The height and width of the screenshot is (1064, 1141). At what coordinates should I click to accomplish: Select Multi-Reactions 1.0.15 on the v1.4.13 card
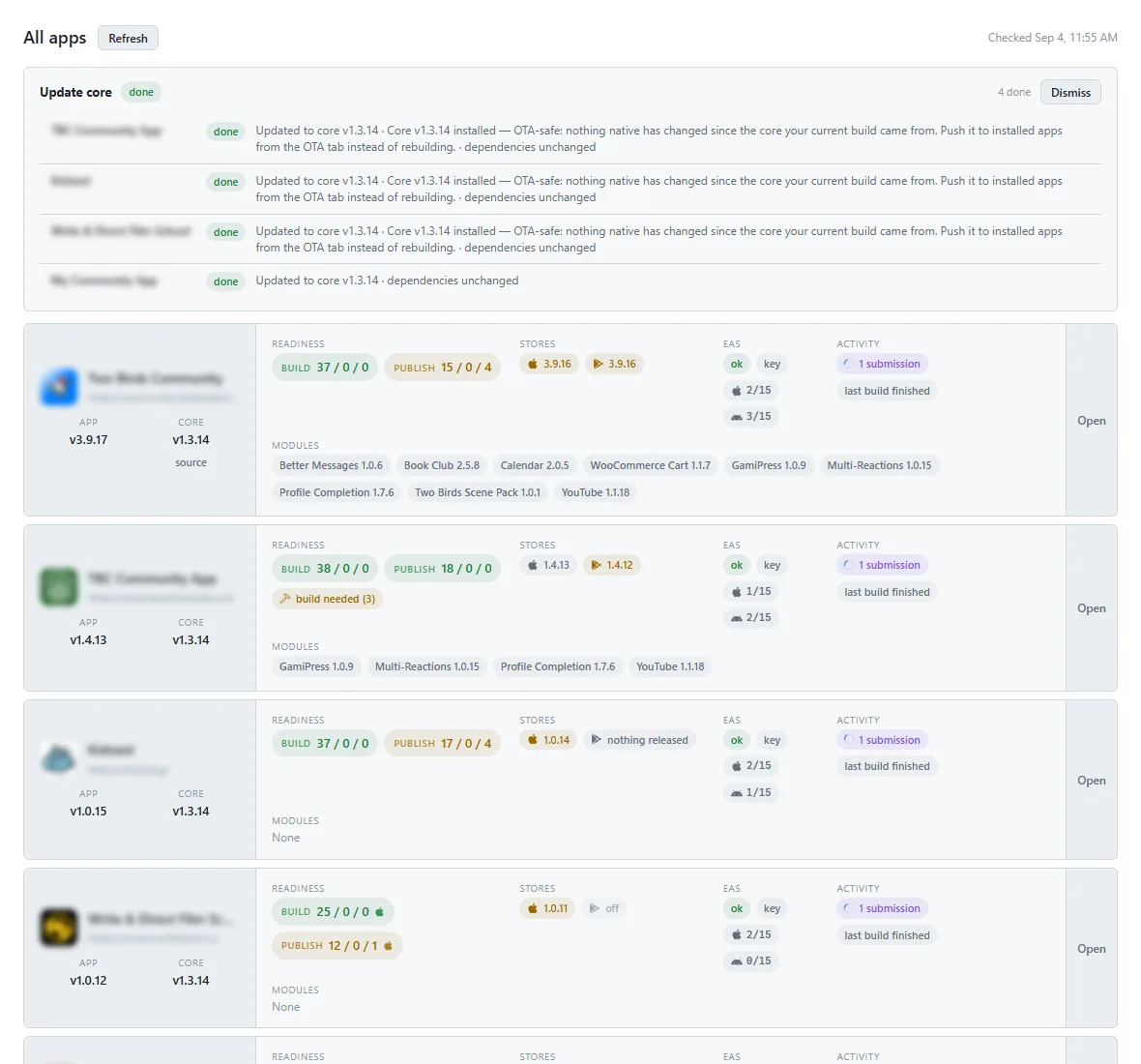pos(427,666)
